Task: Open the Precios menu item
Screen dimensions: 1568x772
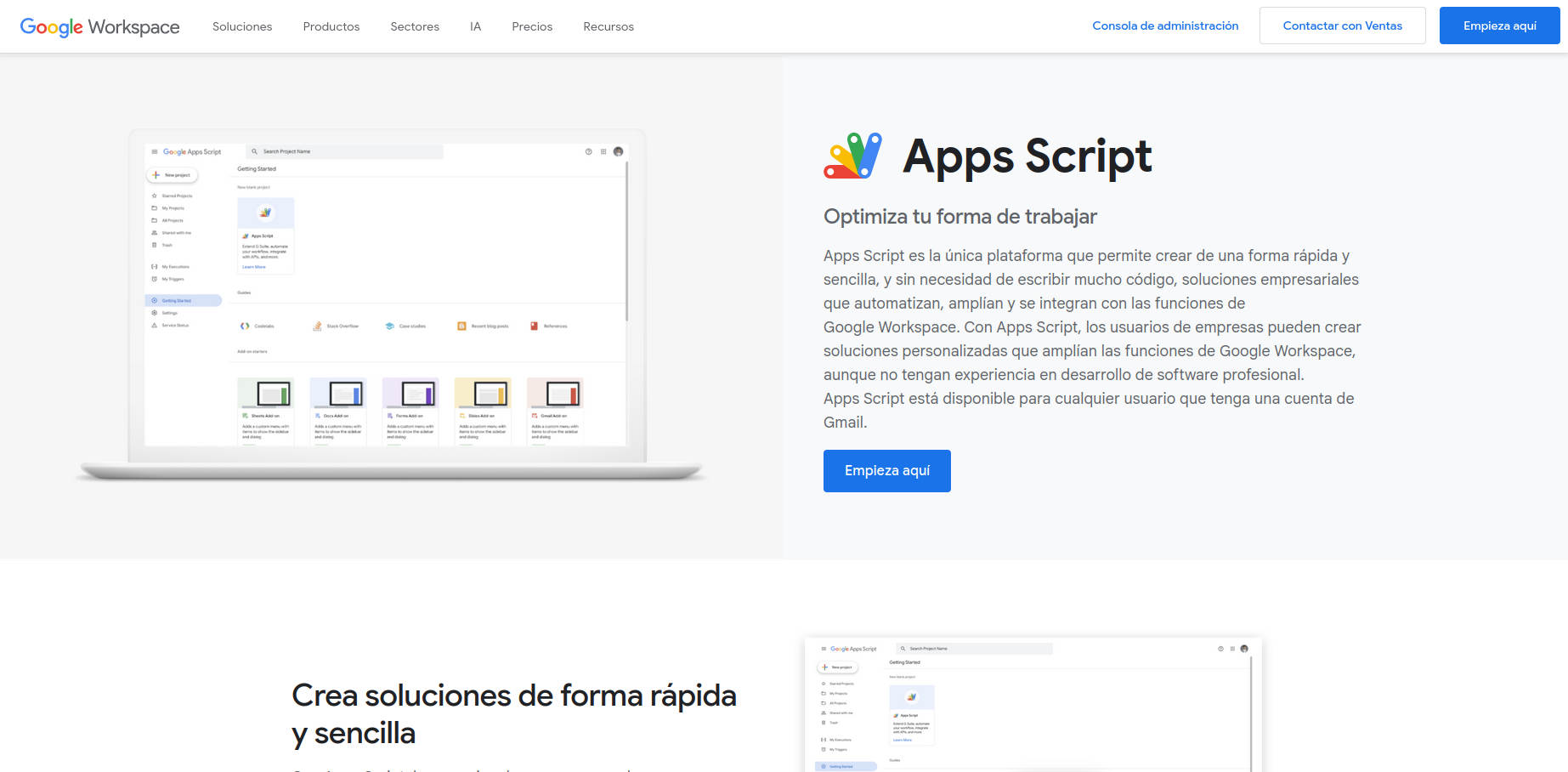Action: tap(531, 26)
